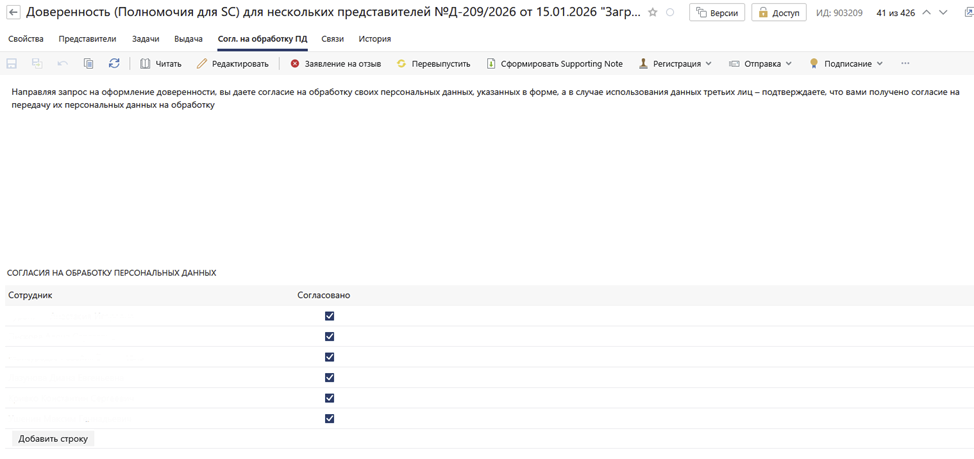The width and height of the screenshot is (974, 459).
Task: Open the История tab
Action: [x=375, y=39]
